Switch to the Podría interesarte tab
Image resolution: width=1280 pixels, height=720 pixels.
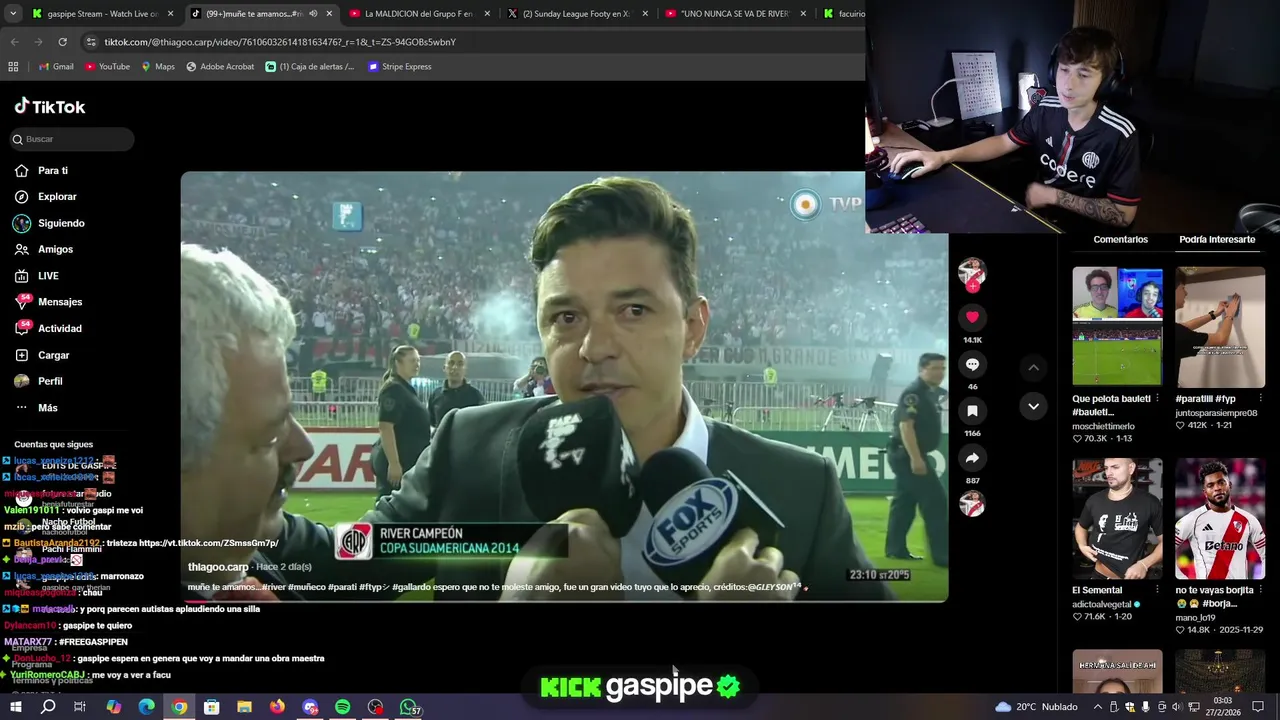point(1217,239)
